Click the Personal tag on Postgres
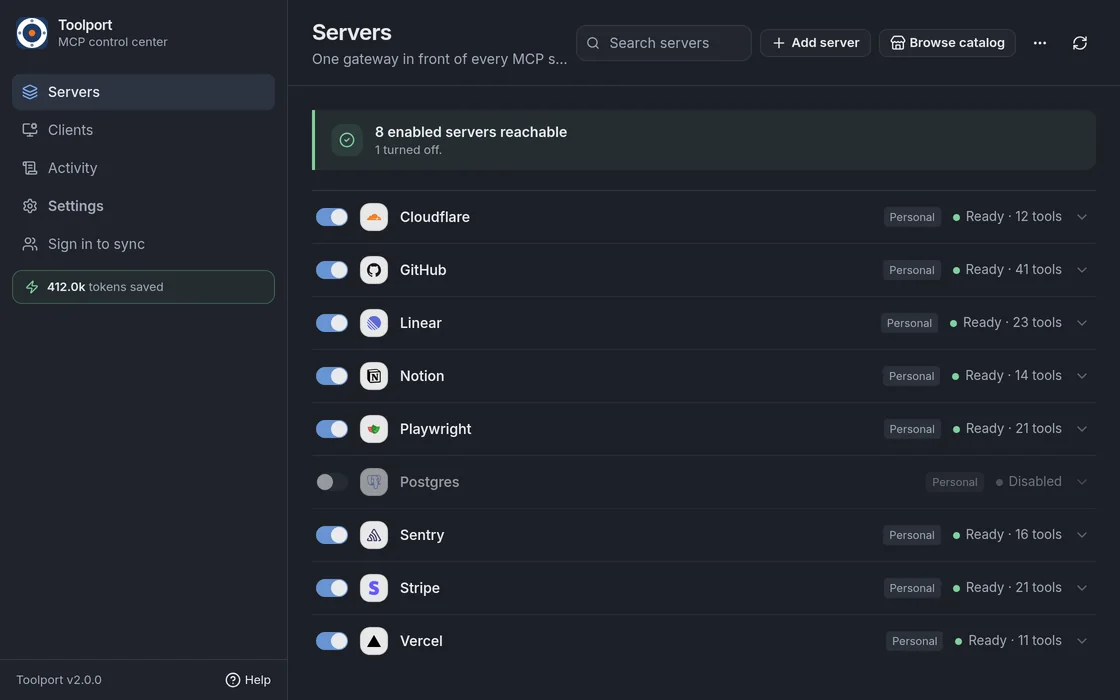The height and width of the screenshot is (700, 1120). pyautogui.click(x=954, y=482)
